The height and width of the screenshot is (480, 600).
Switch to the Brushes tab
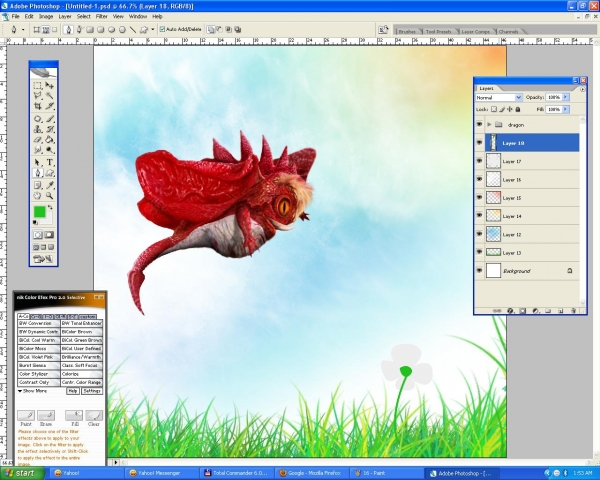407,31
